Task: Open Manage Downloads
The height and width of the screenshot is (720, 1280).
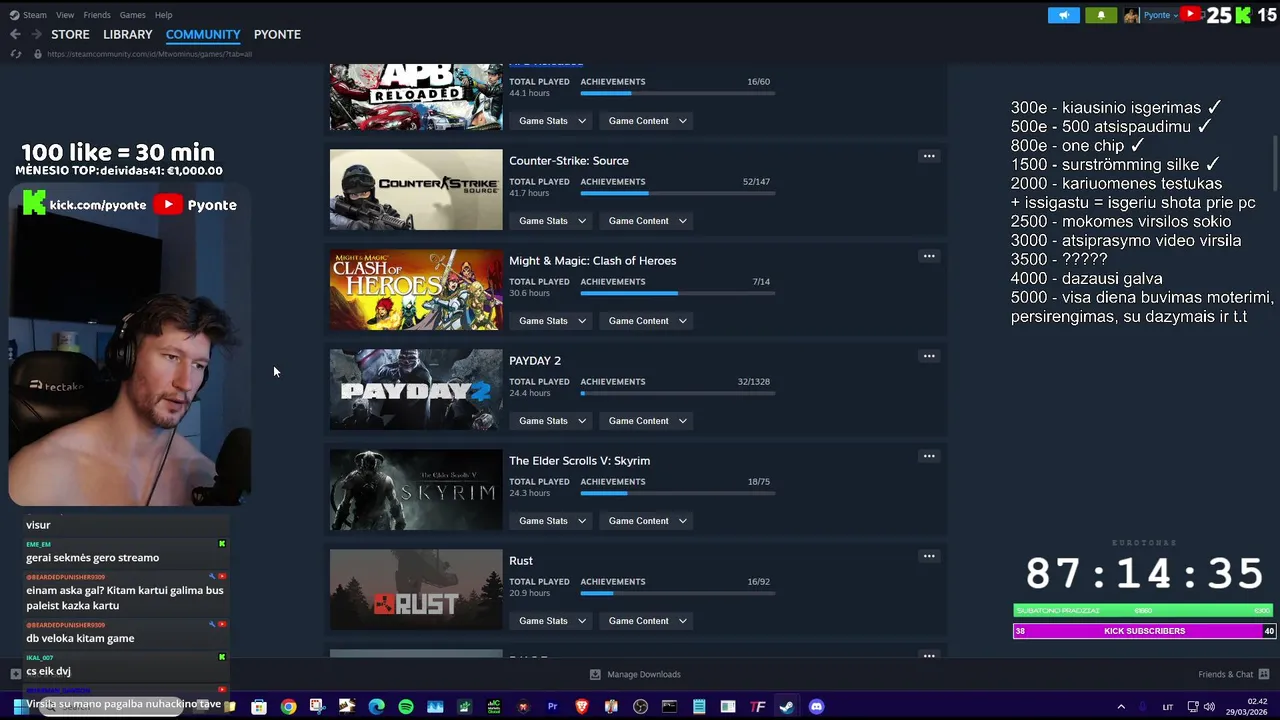Action: [x=635, y=674]
